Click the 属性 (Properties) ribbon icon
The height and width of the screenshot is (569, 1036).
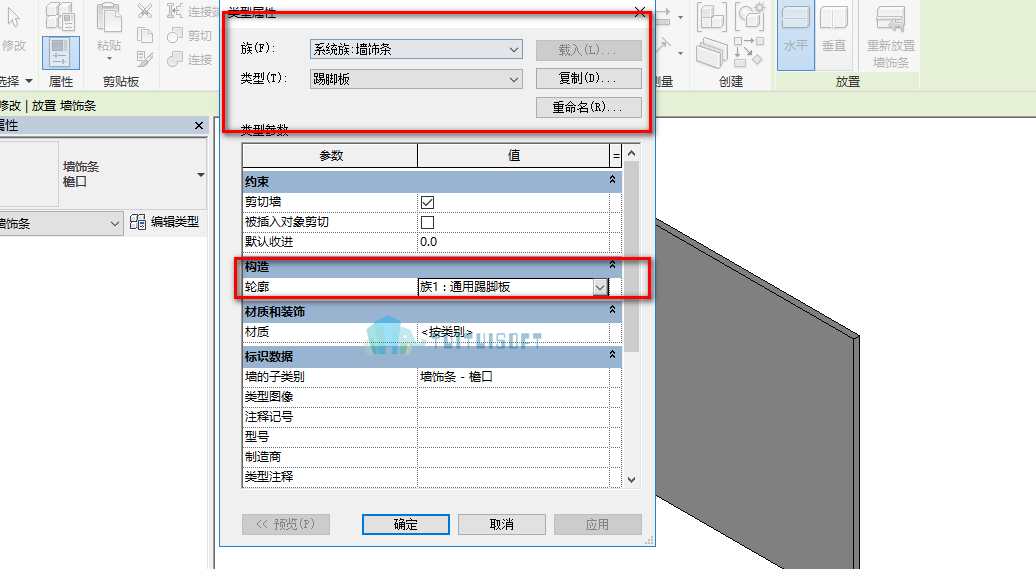[61, 53]
